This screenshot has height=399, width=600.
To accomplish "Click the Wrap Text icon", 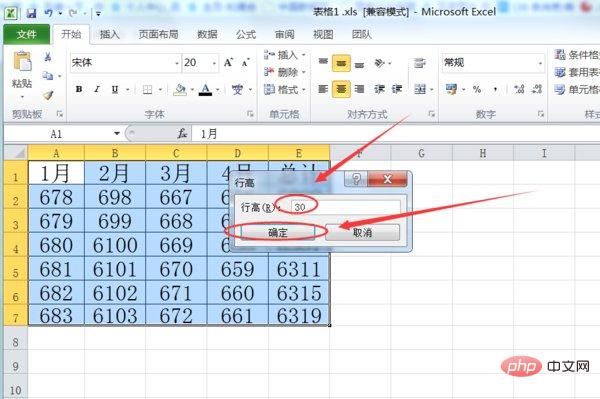I will pyautogui.click(x=420, y=63).
